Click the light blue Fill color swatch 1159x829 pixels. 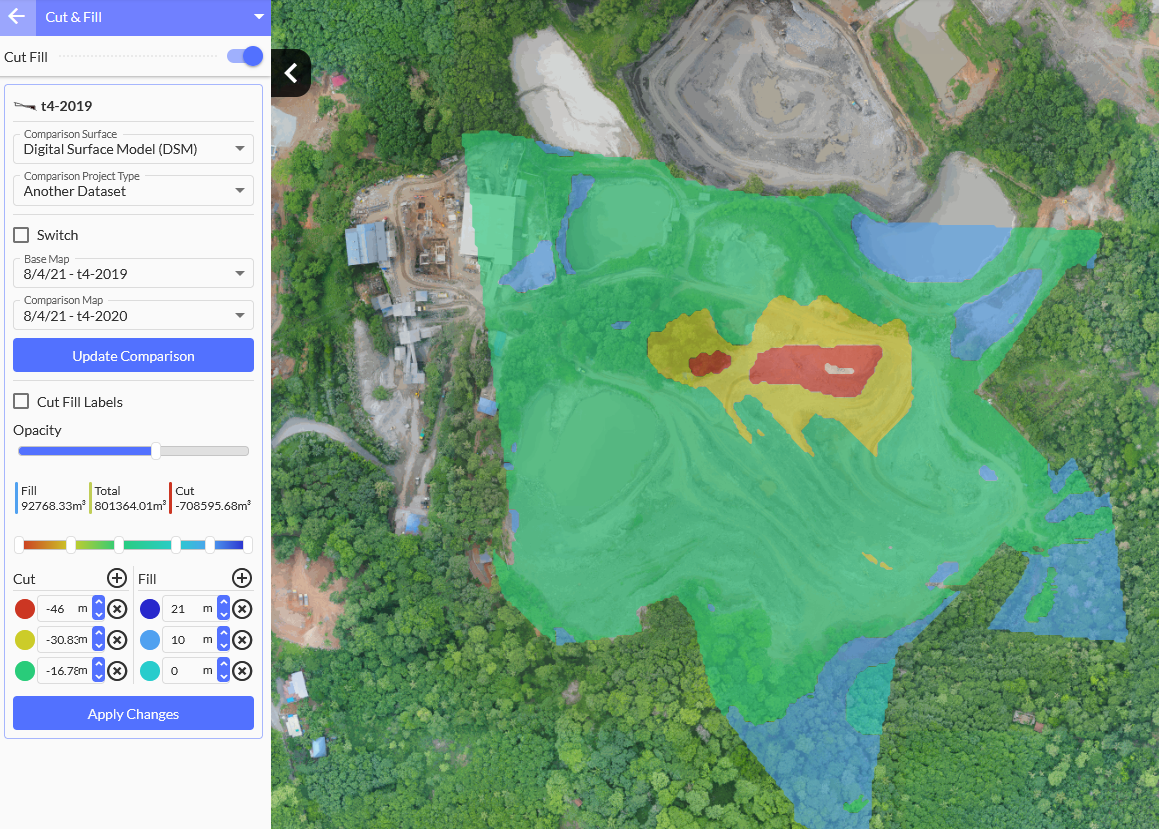(150, 640)
